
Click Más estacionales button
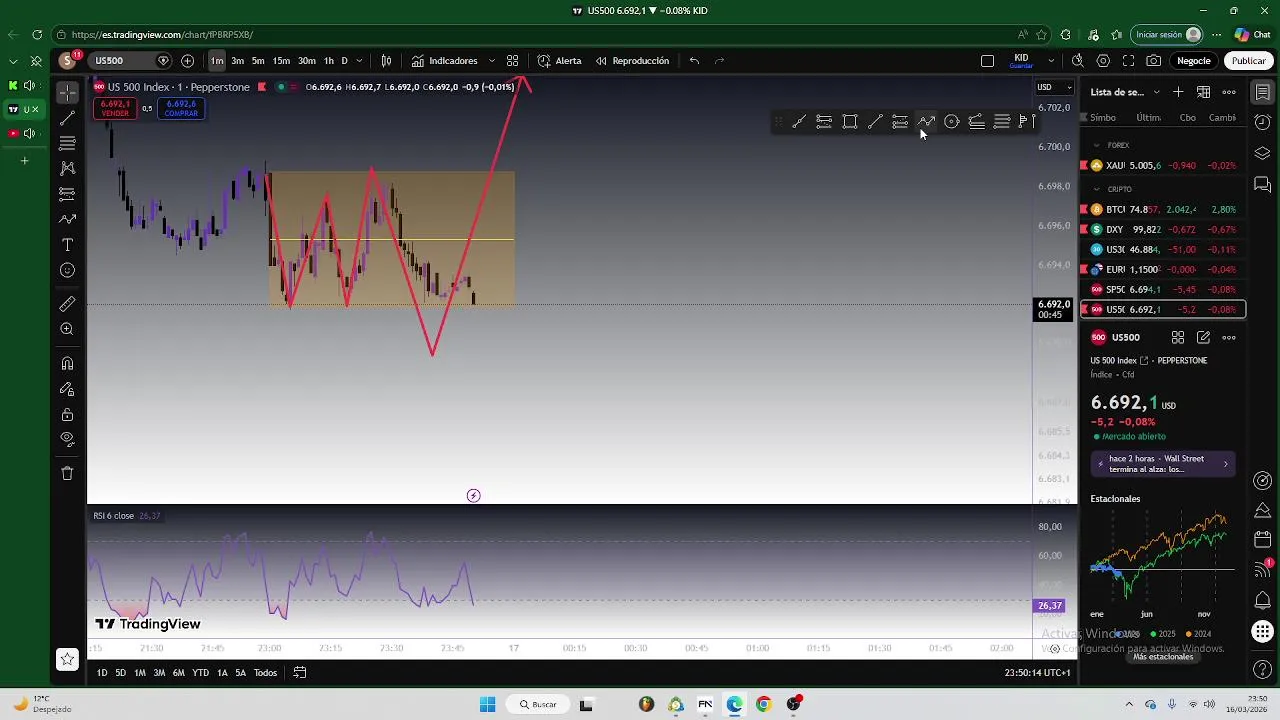click(1163, 657)
